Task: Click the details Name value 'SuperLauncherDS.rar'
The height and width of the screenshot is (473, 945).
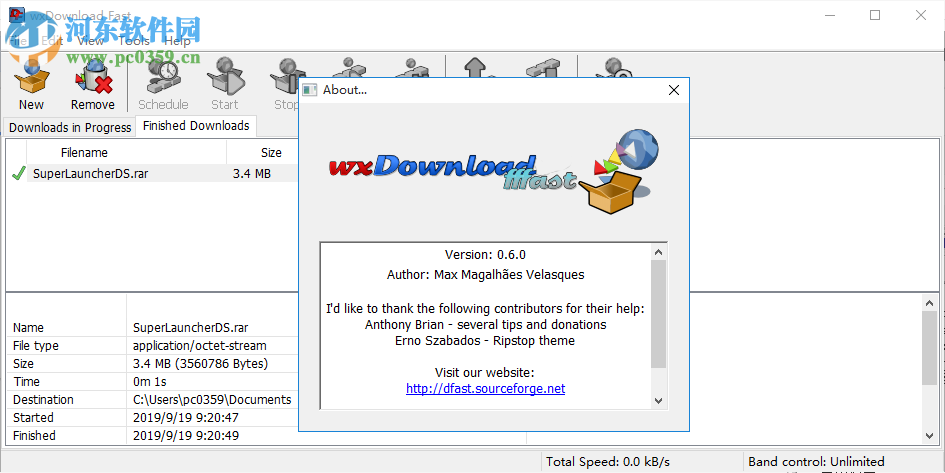Action: click(x=190, y=328)
